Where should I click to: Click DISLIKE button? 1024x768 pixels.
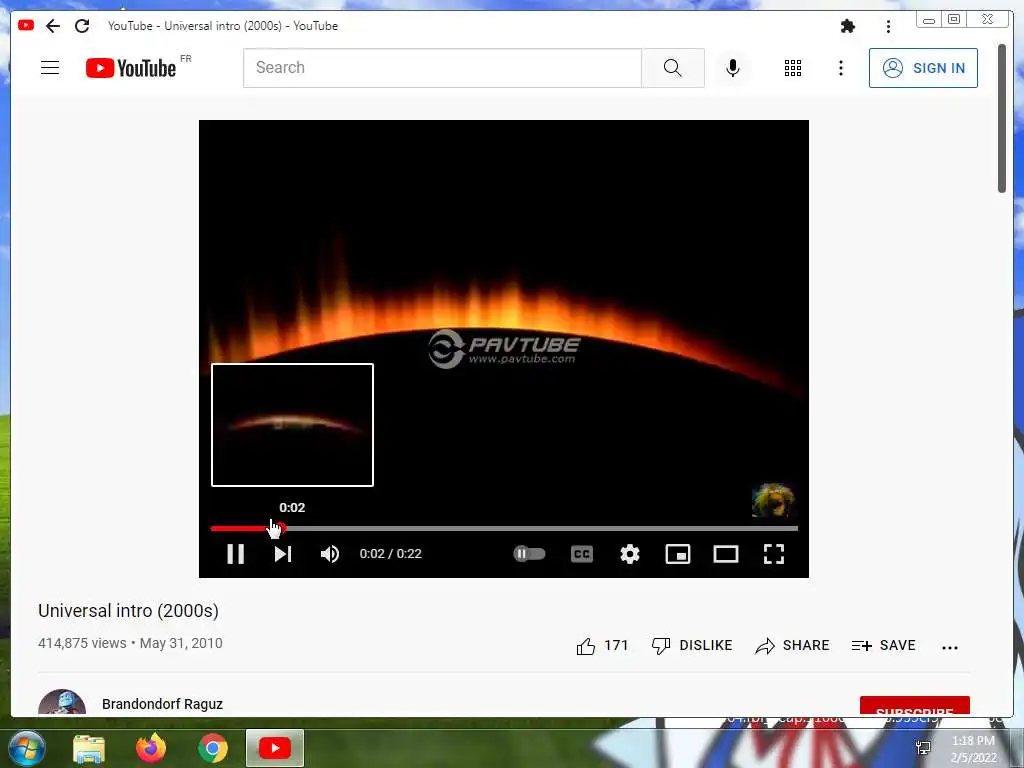[x=692, y=646]
